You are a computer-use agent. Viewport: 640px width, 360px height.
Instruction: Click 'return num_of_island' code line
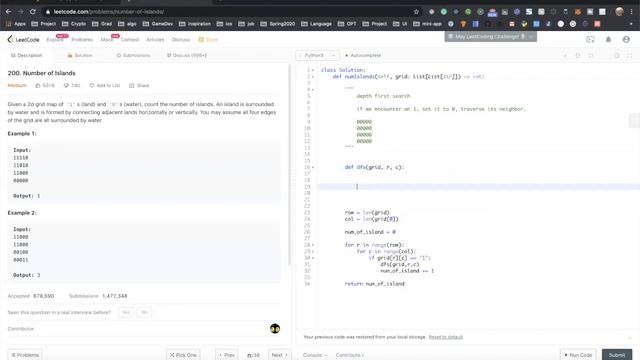tap(374, 284)
